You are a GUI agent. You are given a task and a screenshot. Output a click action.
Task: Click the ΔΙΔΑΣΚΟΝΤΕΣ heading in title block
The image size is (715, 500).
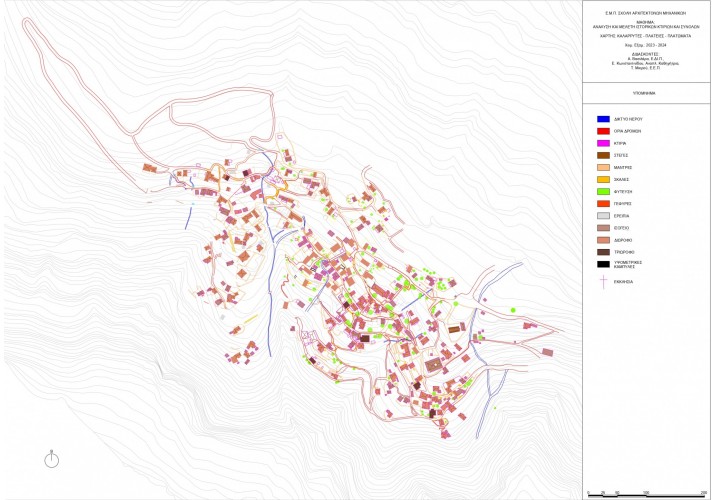[645, 54]
